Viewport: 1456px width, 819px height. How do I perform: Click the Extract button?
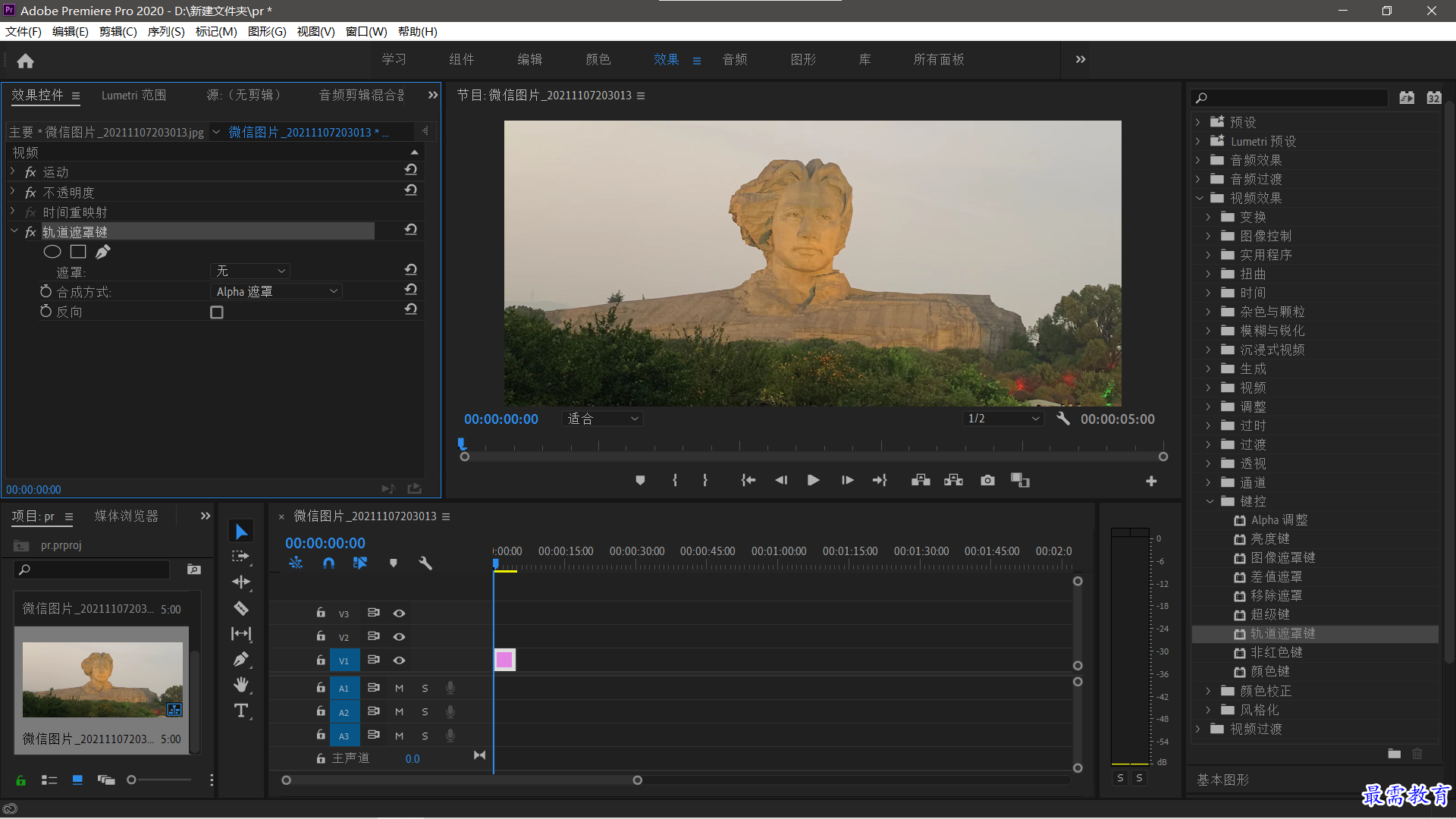pos(953,481)
